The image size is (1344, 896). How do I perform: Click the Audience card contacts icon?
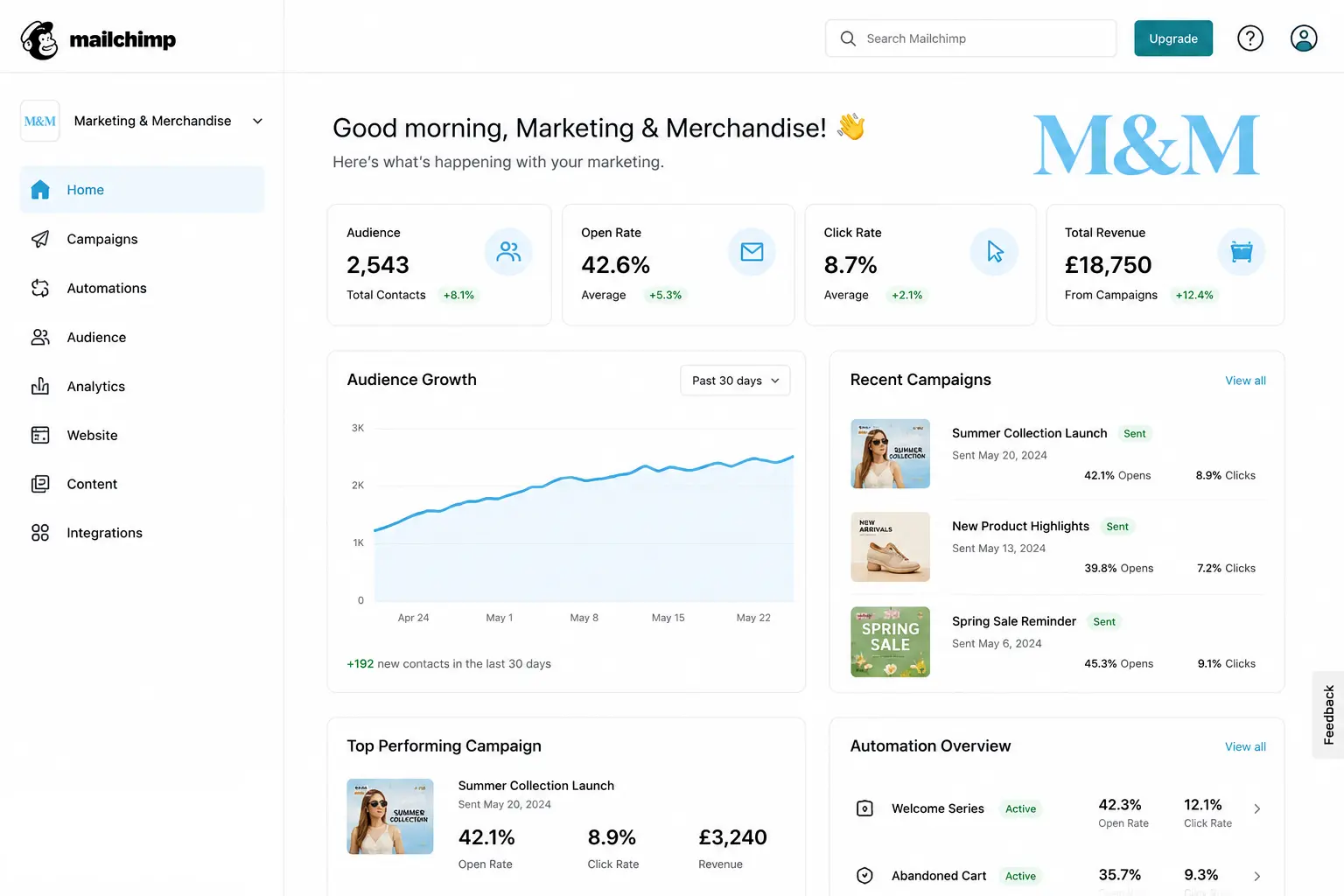pyautogui.click(x=508, y=252)
